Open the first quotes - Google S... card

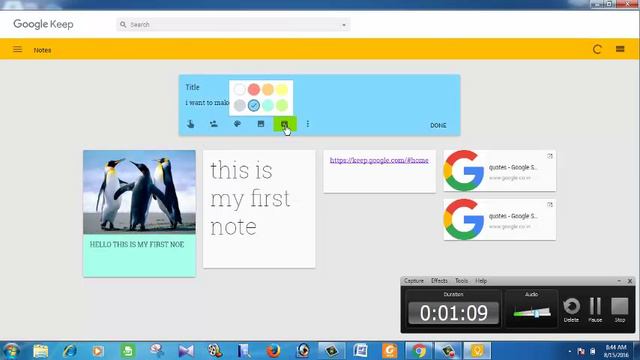pyautogui.click(x=500, y=171)
